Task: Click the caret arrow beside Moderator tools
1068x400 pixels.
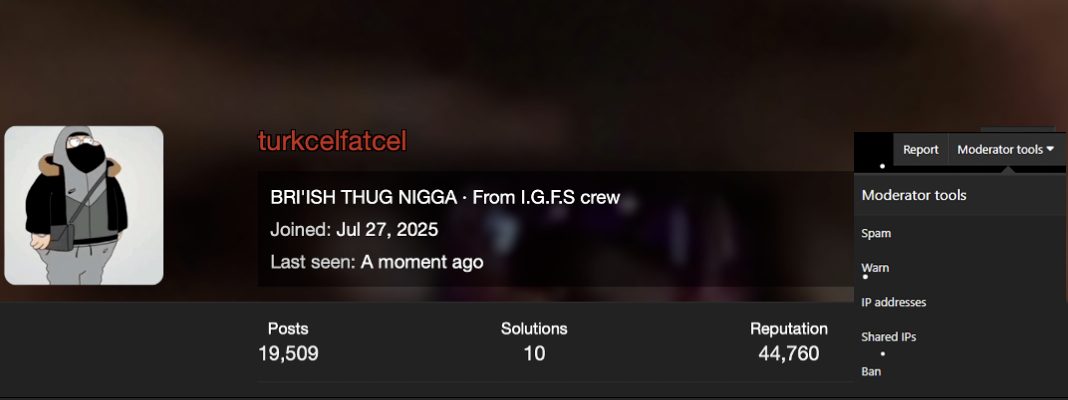Action: click(1050, 149)
